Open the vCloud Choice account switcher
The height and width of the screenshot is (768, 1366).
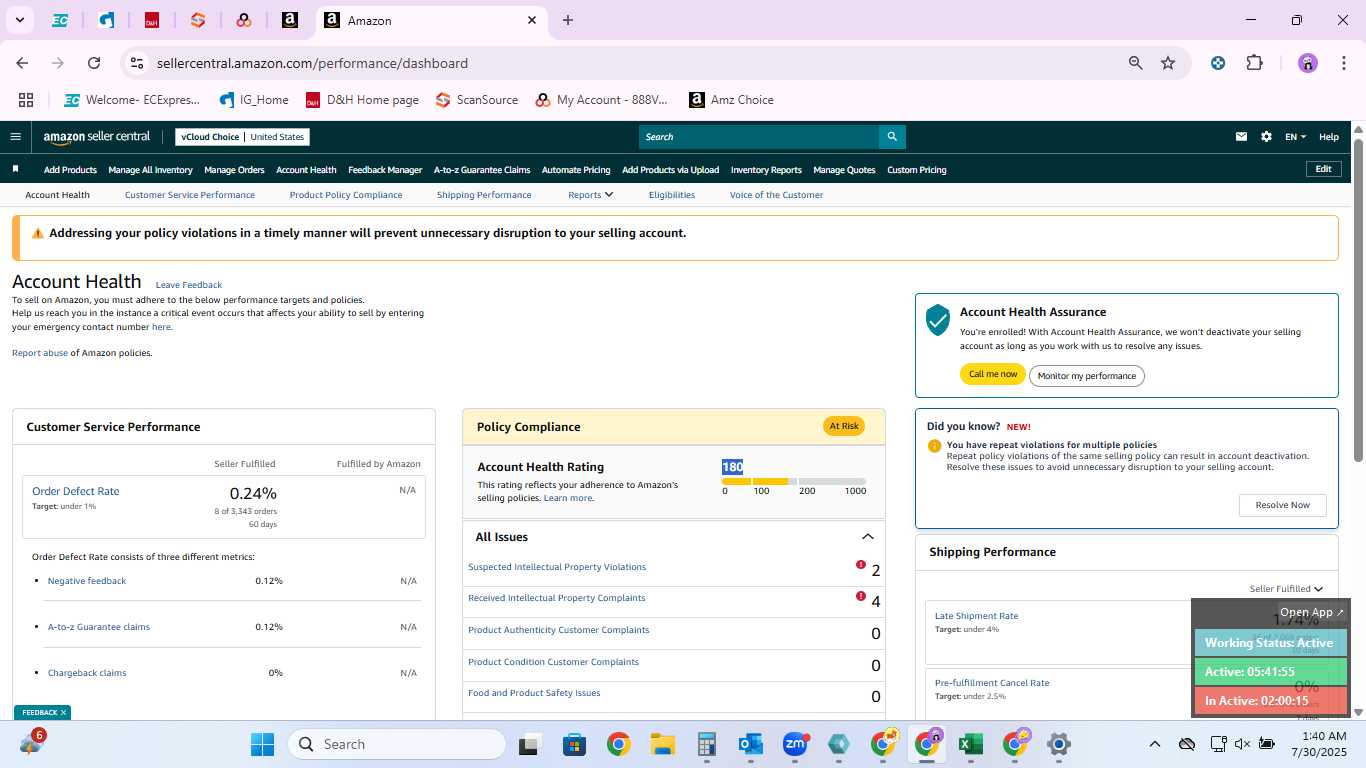(242, 137)
